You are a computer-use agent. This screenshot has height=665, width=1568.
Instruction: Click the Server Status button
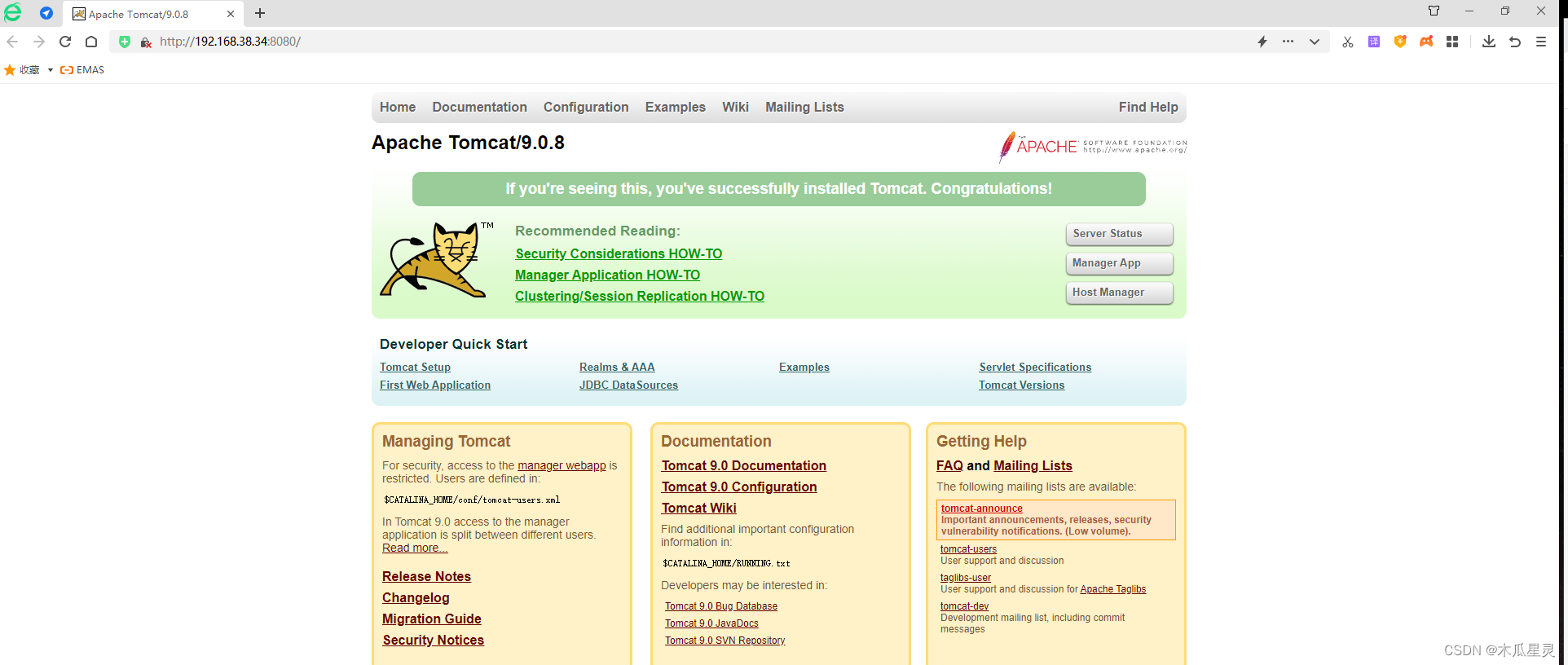pyautogui.click(x=1120, y=234)
